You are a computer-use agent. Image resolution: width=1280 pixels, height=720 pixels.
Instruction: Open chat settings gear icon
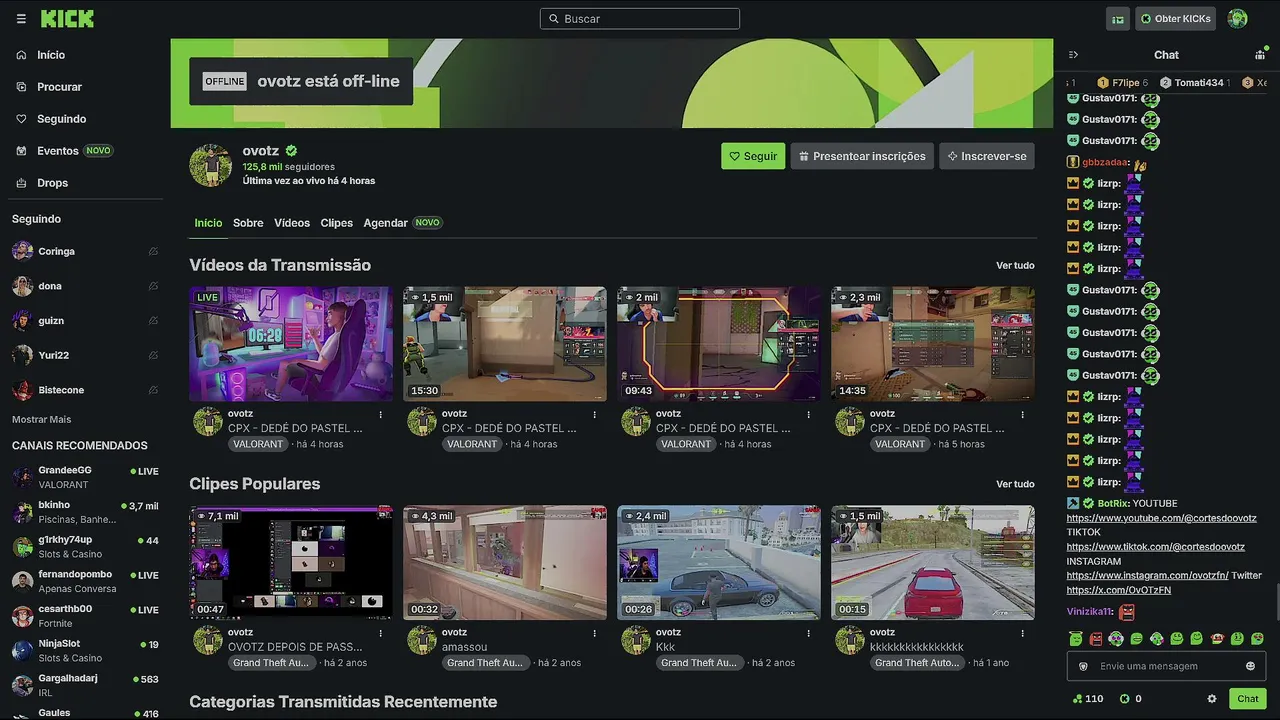(1212, 699)
